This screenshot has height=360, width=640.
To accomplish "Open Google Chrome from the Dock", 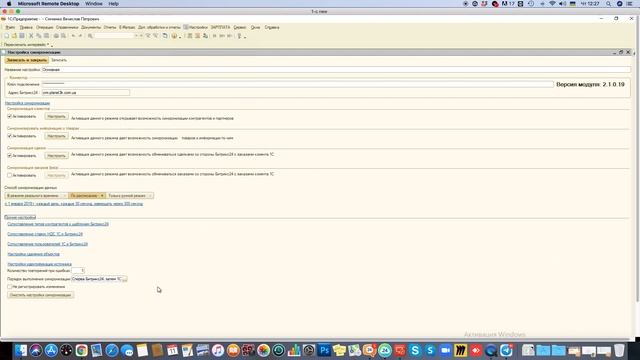I will coord(82,350).
